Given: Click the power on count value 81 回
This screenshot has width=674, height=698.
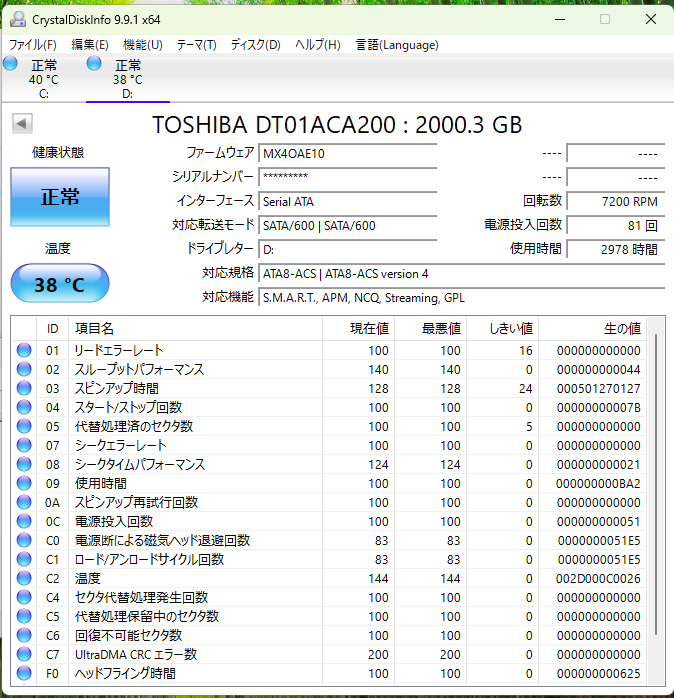Looking at the screenshot, I should pyautogui.click(x=616, y=225).
